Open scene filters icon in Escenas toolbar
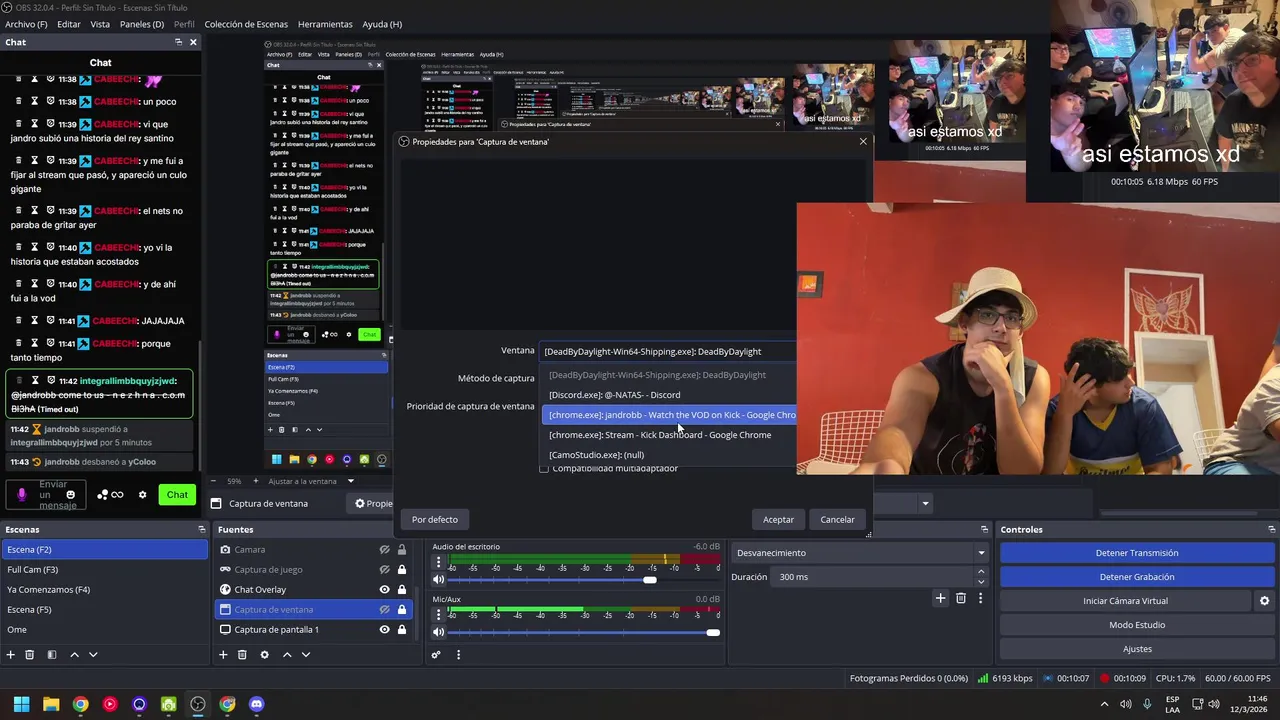The height and width of the screenshot is (720, 1280). point(52,655)
